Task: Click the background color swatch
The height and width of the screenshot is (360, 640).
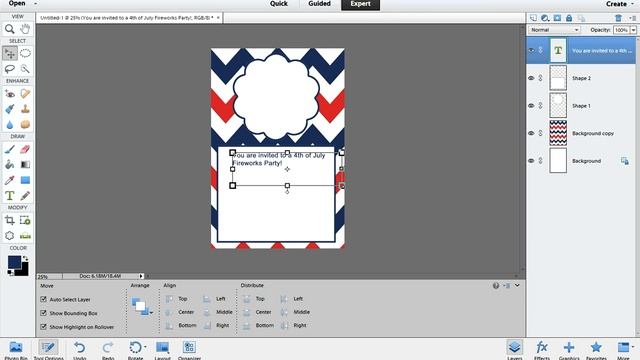Action: click(x=24, y=271)
